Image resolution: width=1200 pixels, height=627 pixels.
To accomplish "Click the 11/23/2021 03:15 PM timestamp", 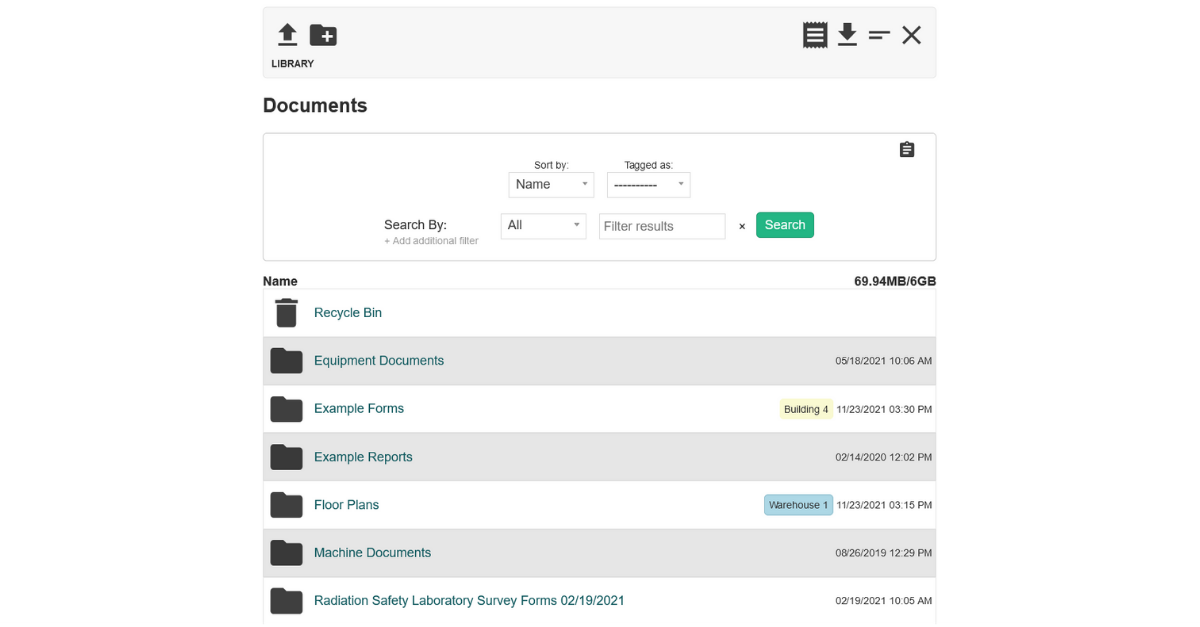I will [884, 505].
